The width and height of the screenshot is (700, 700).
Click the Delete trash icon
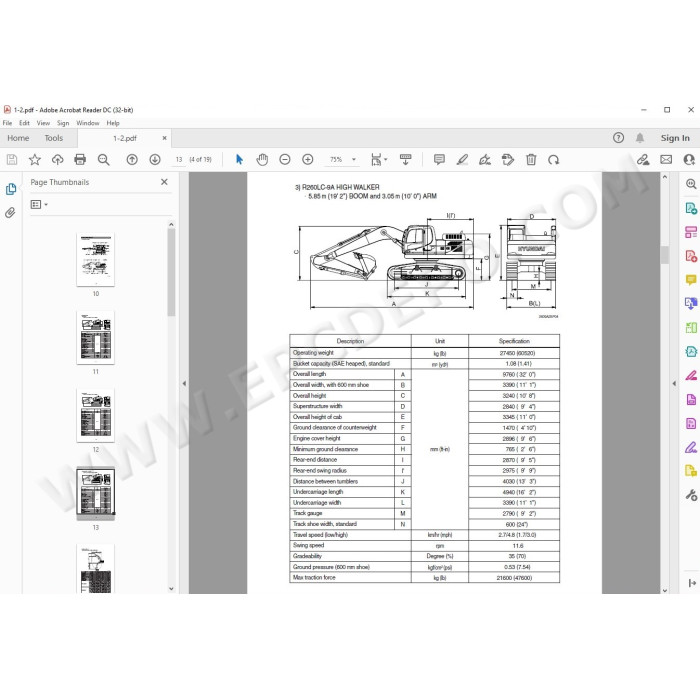(531, 159)
